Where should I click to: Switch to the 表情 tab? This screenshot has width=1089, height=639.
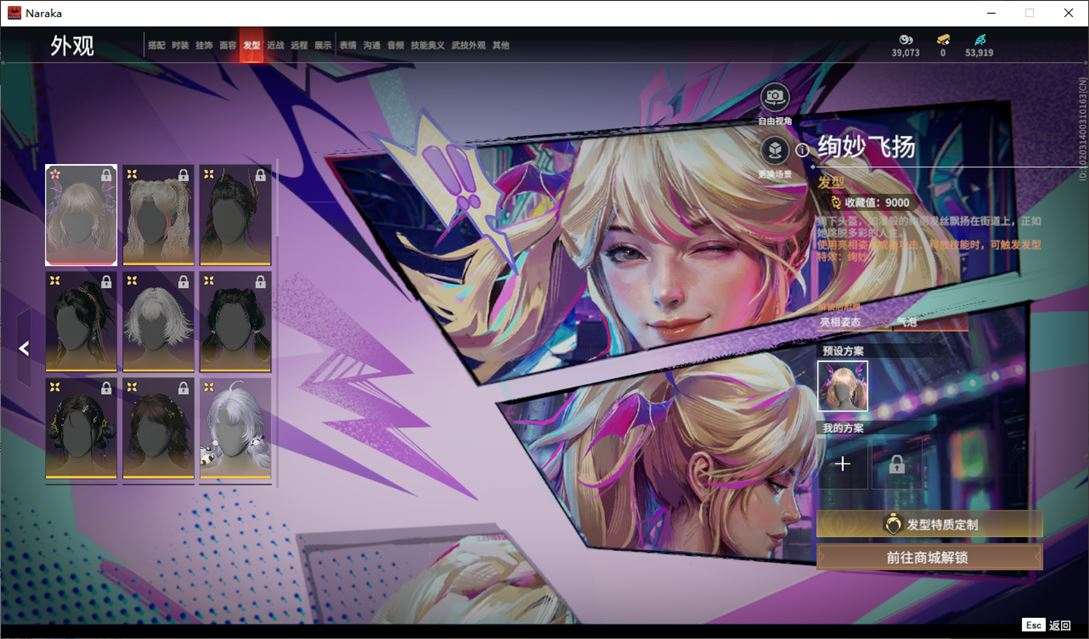[348, 45]
